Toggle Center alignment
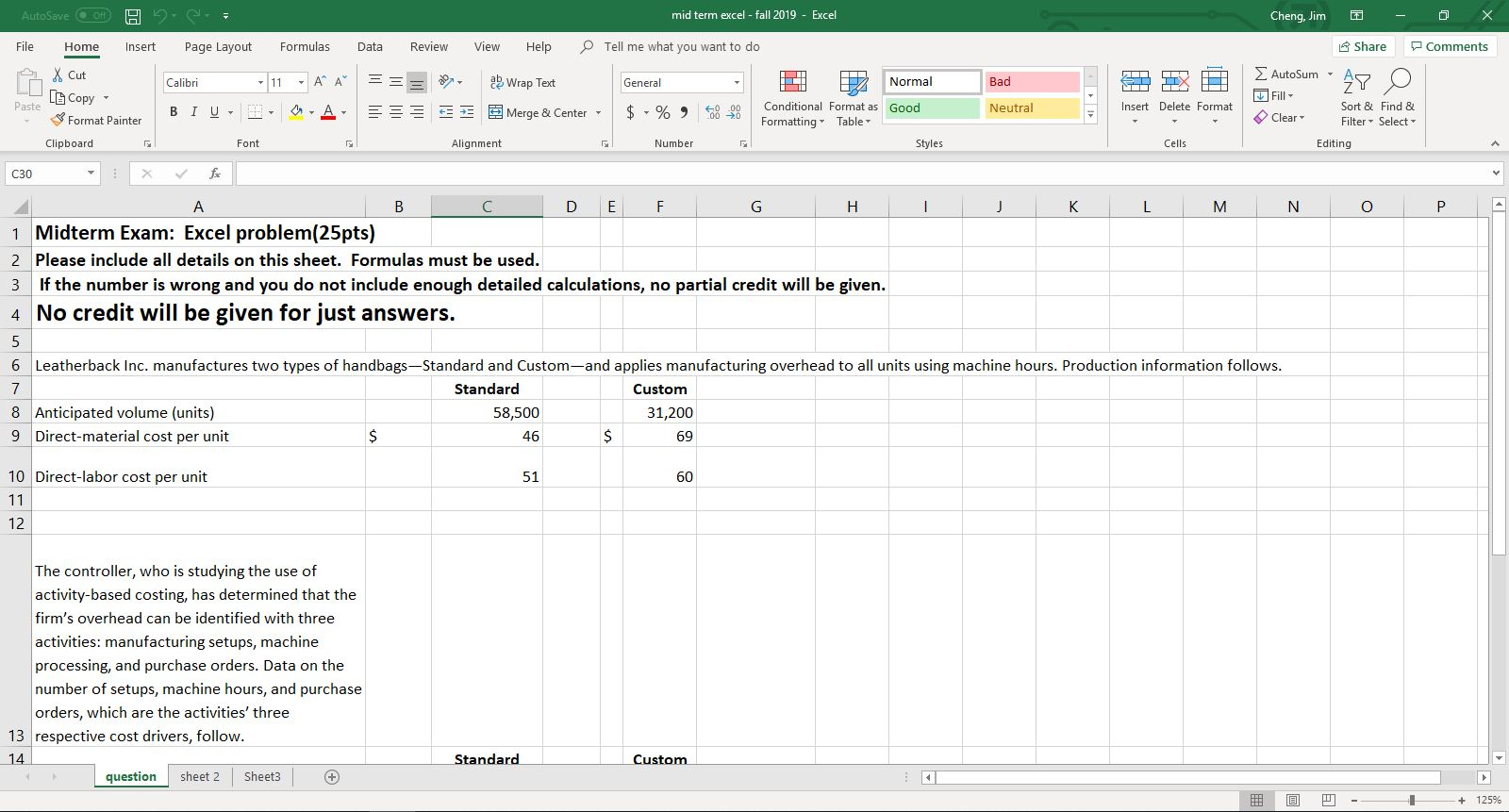This screenshot has width=1509, height=812. (x=396, y=112)
